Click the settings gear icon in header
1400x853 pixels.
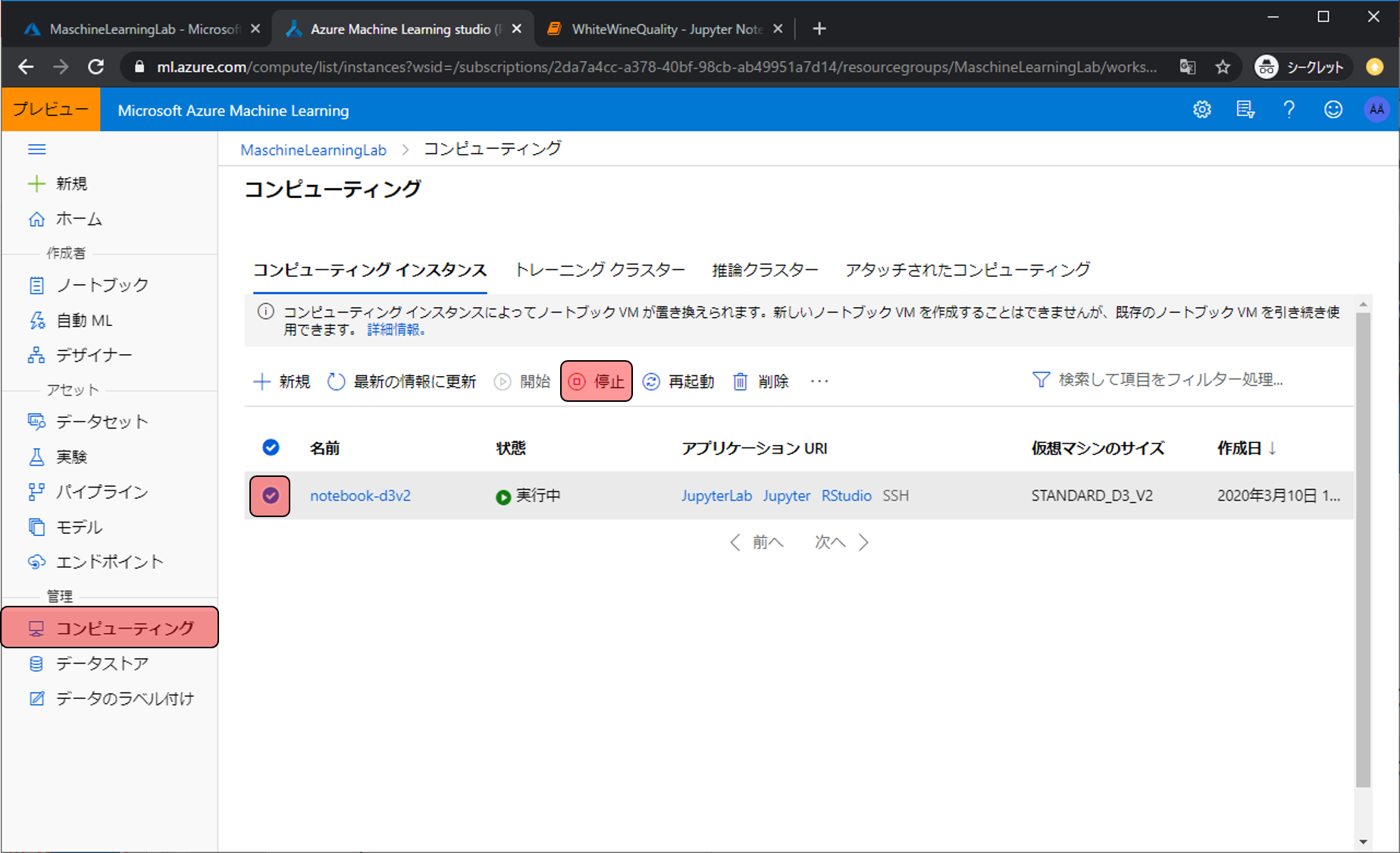click(x=1201, y=110)
